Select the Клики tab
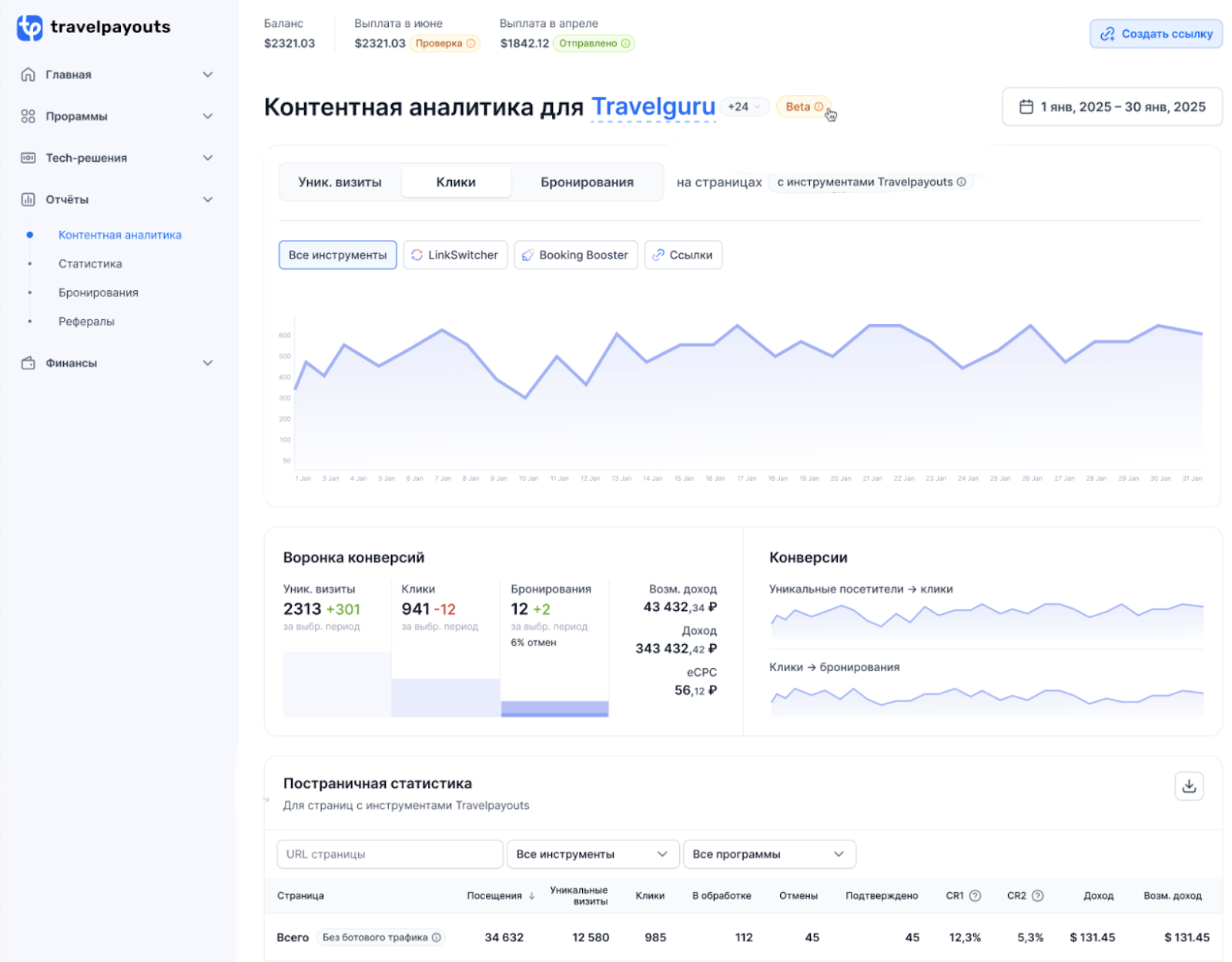1232x962 pixels. coord(456,182)
